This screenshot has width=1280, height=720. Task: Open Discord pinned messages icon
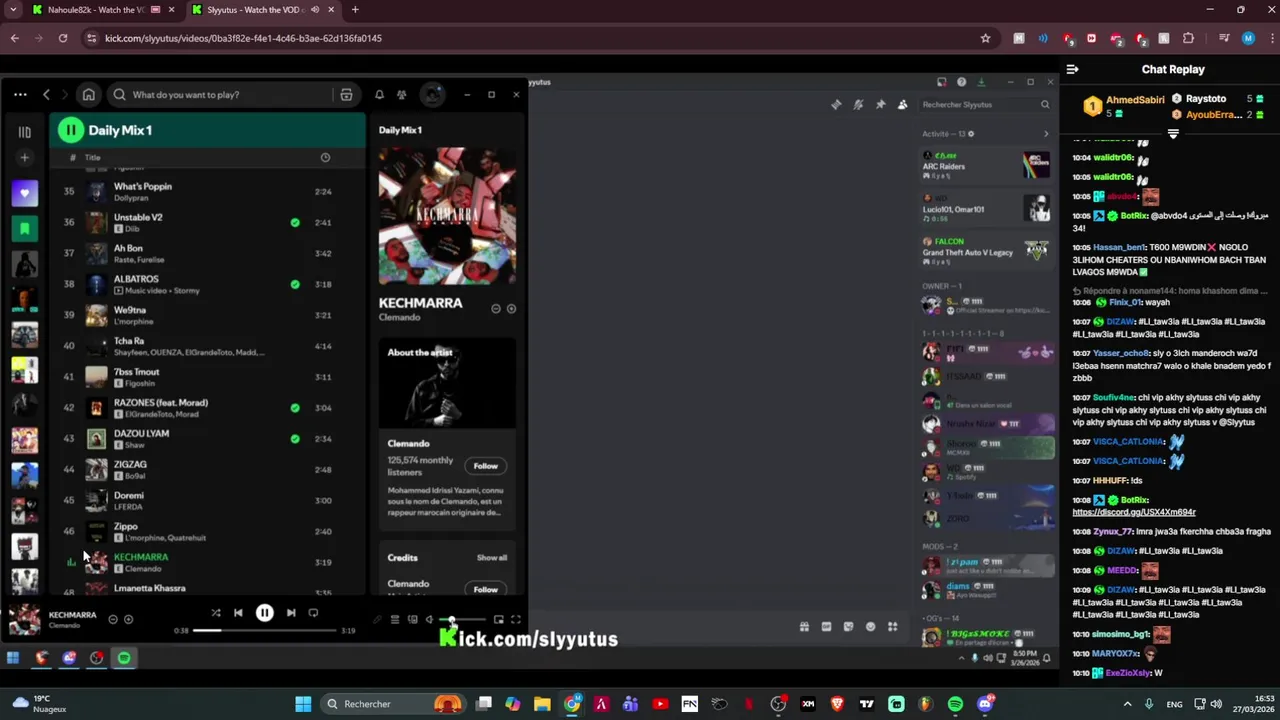[x=880, y=105]
